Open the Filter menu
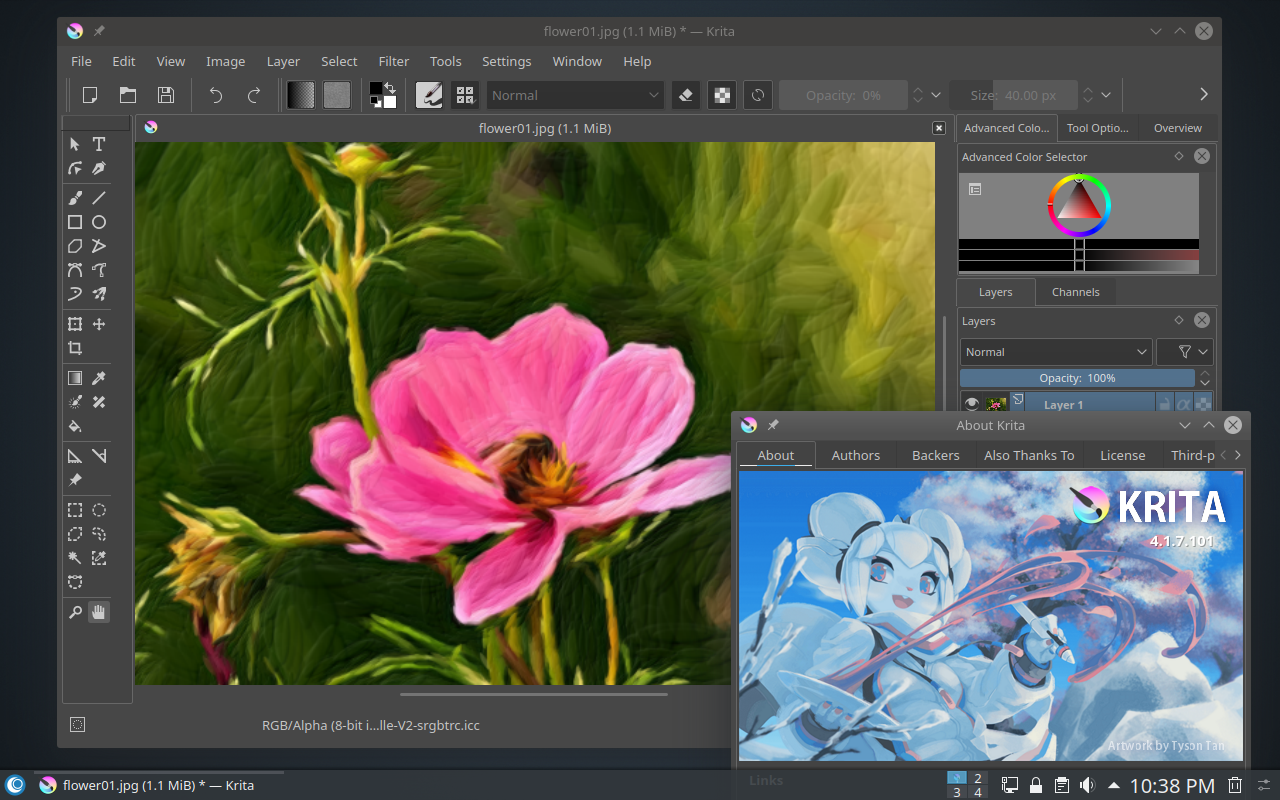This screenshot has width=1280, height=800. 394,61
